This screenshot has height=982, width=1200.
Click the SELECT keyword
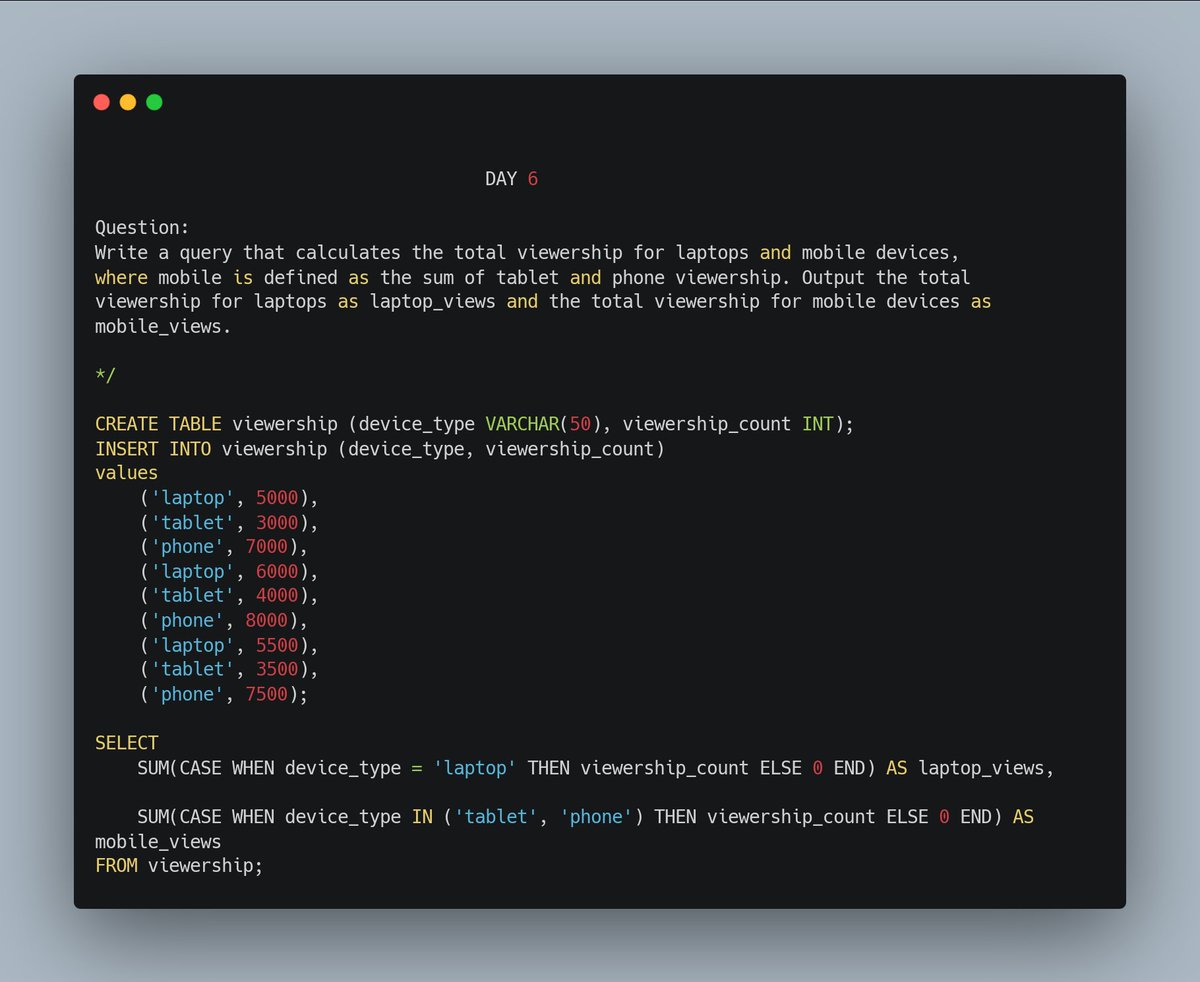tap(126, 743)
